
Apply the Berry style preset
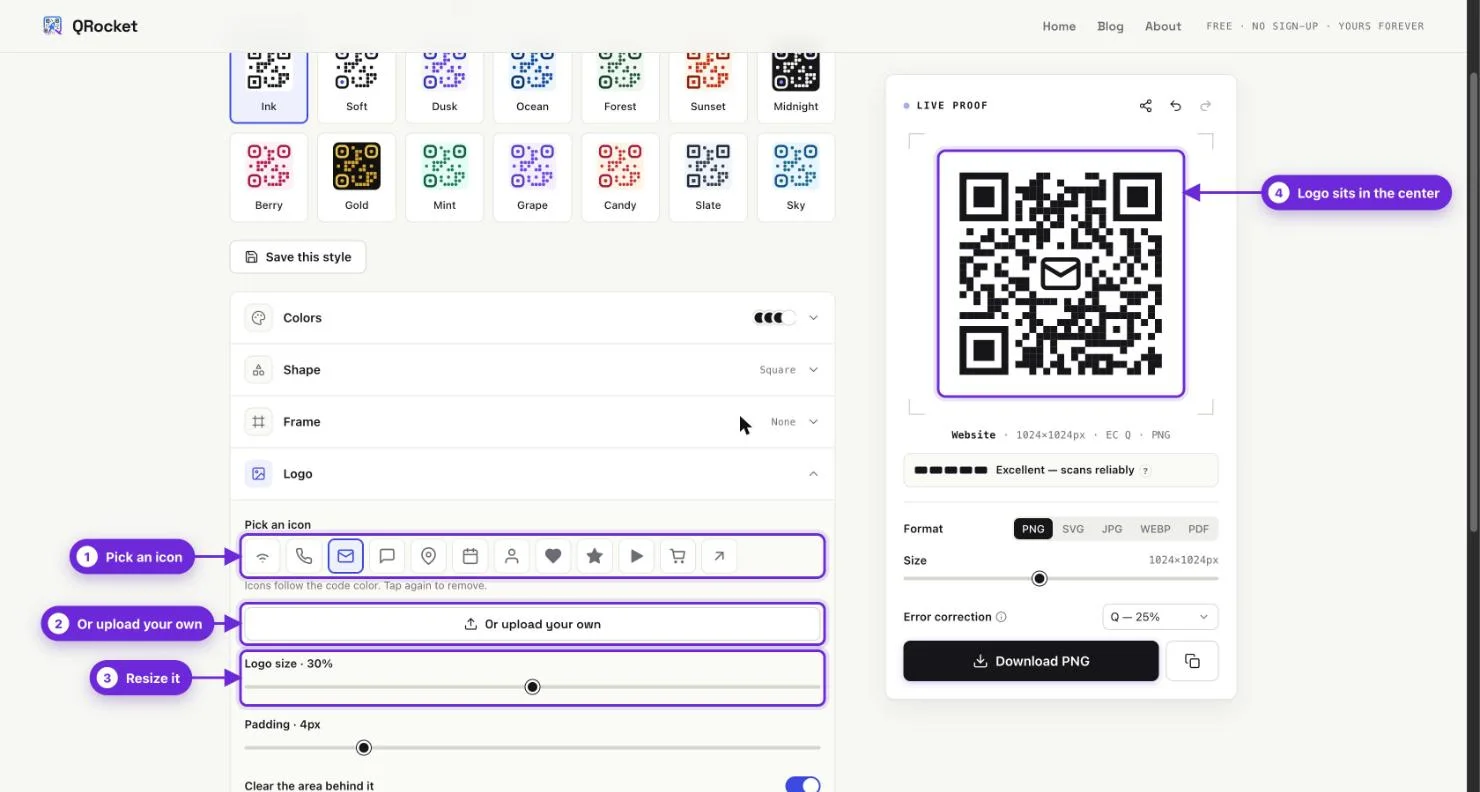pos(269,178)
